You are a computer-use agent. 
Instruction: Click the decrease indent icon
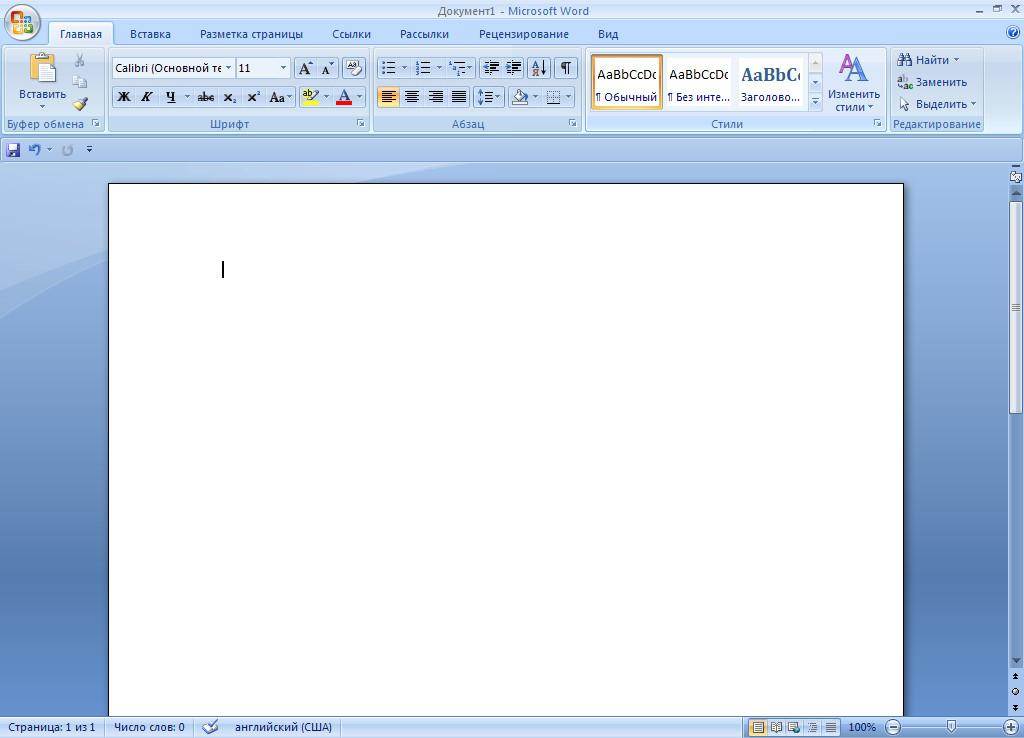pos(490,68)
